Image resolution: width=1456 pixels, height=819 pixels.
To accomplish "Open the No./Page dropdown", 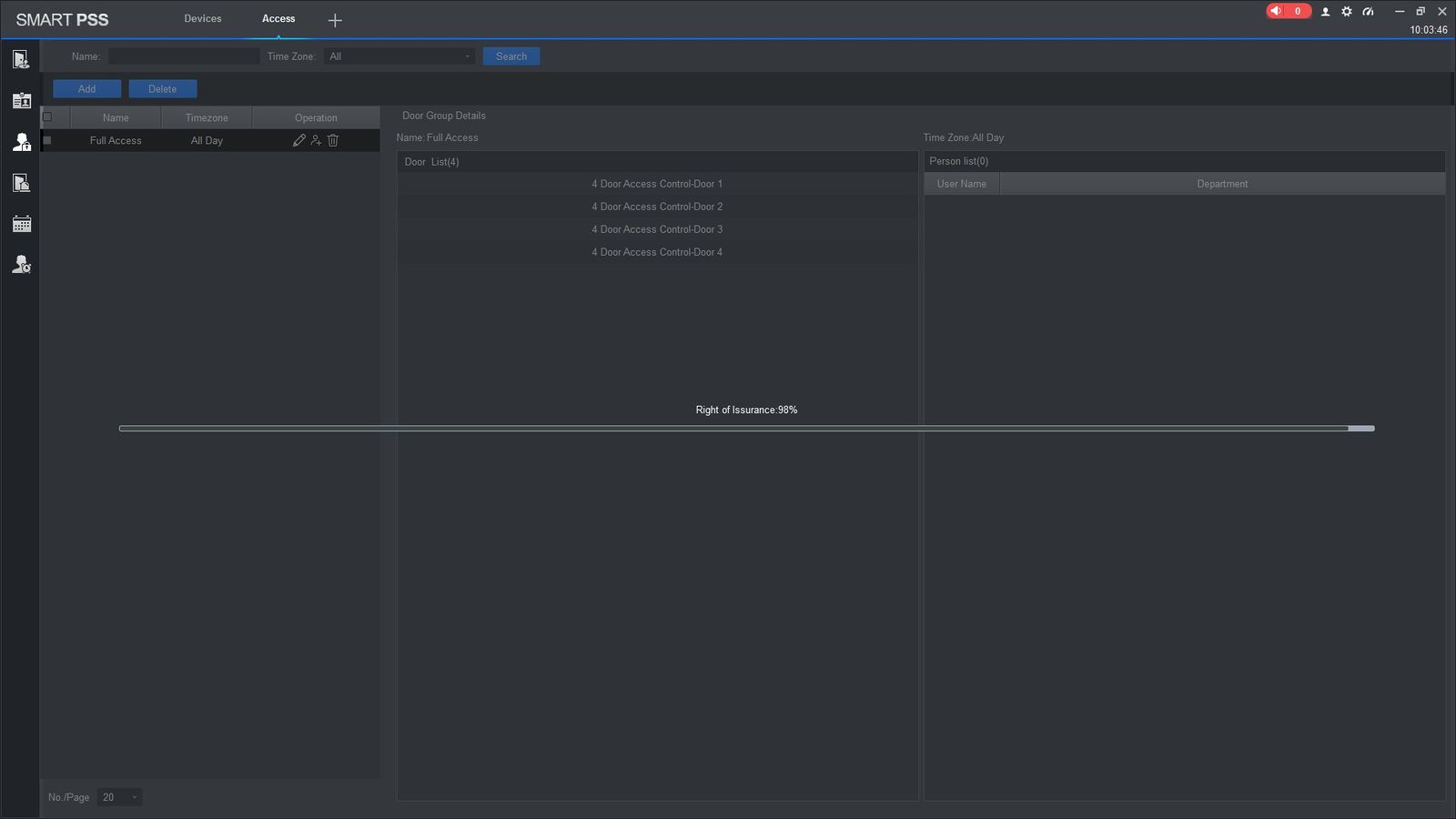I will coord(119,797).
